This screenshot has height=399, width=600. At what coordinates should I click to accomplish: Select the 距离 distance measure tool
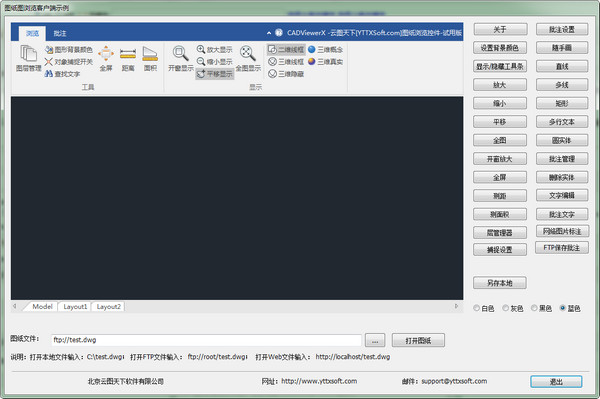tap(128, 58)
